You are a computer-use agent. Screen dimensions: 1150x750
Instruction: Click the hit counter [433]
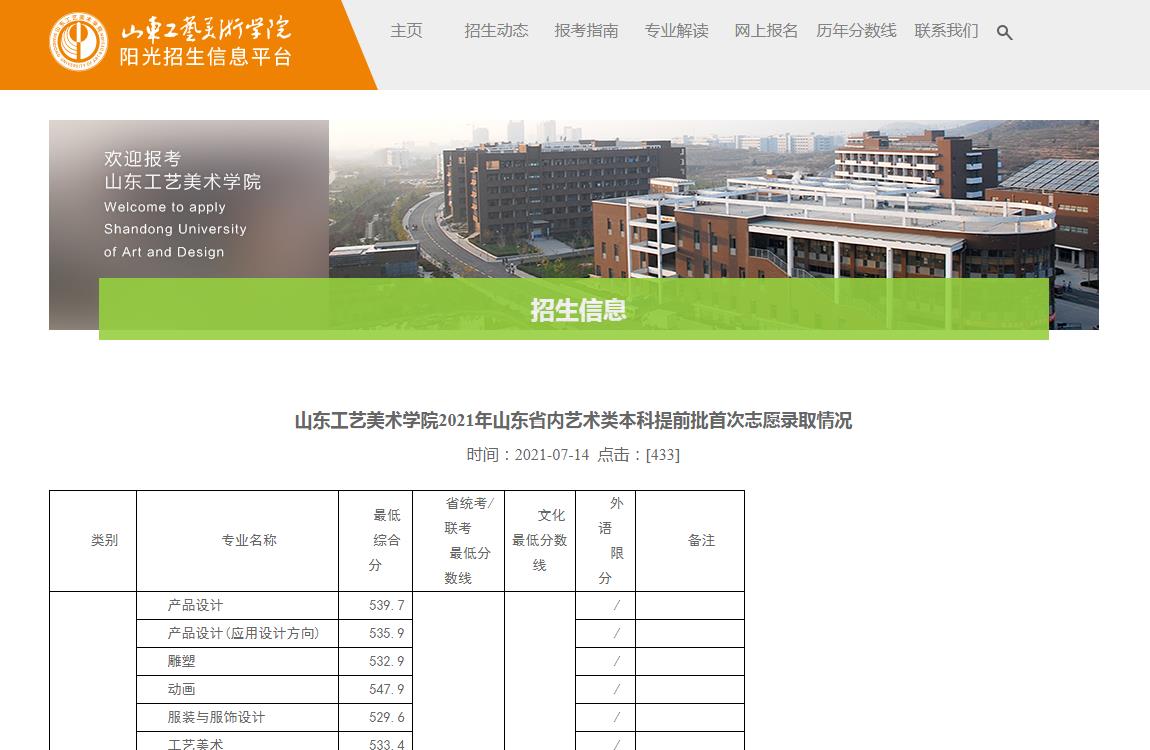[x=663, y=455]
